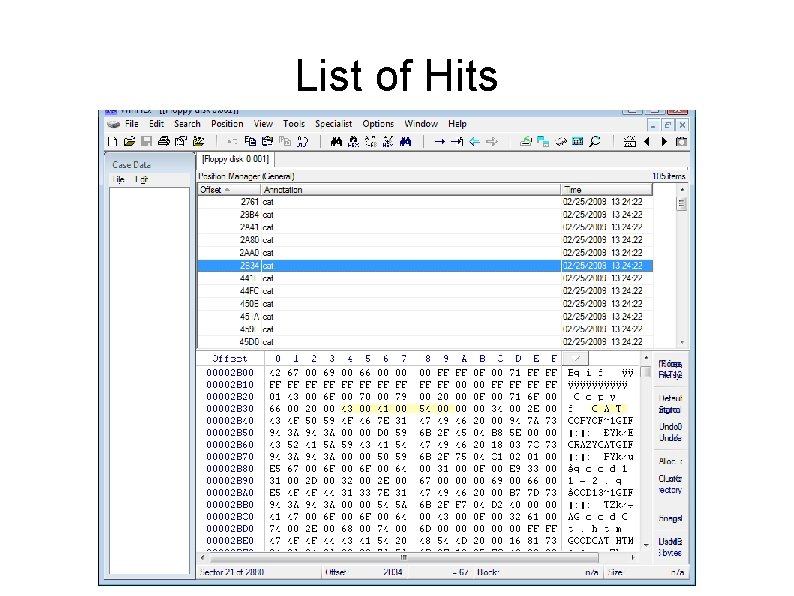
Task: Click the hex view vertical scrollbar down arrow
Action: pyautogui.click(x=646, y=545)
